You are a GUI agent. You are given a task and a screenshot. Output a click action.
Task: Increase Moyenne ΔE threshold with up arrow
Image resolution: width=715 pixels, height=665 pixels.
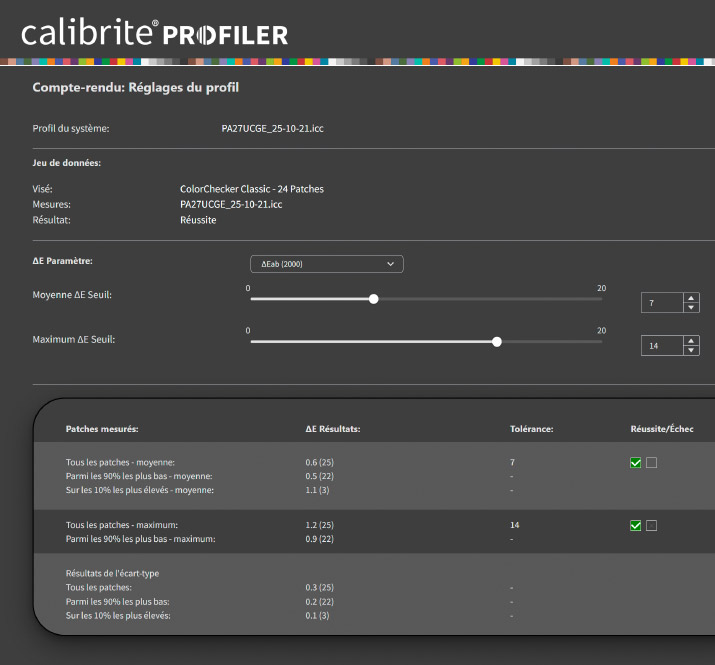click(691, 297)
